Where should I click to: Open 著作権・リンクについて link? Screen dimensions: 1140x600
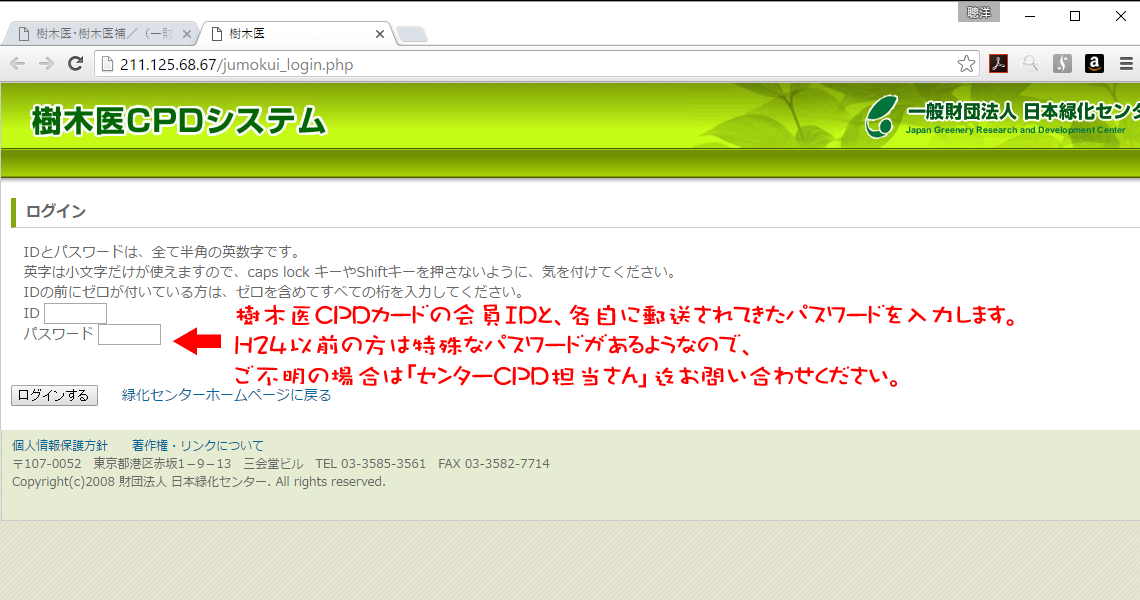(198, 445)
